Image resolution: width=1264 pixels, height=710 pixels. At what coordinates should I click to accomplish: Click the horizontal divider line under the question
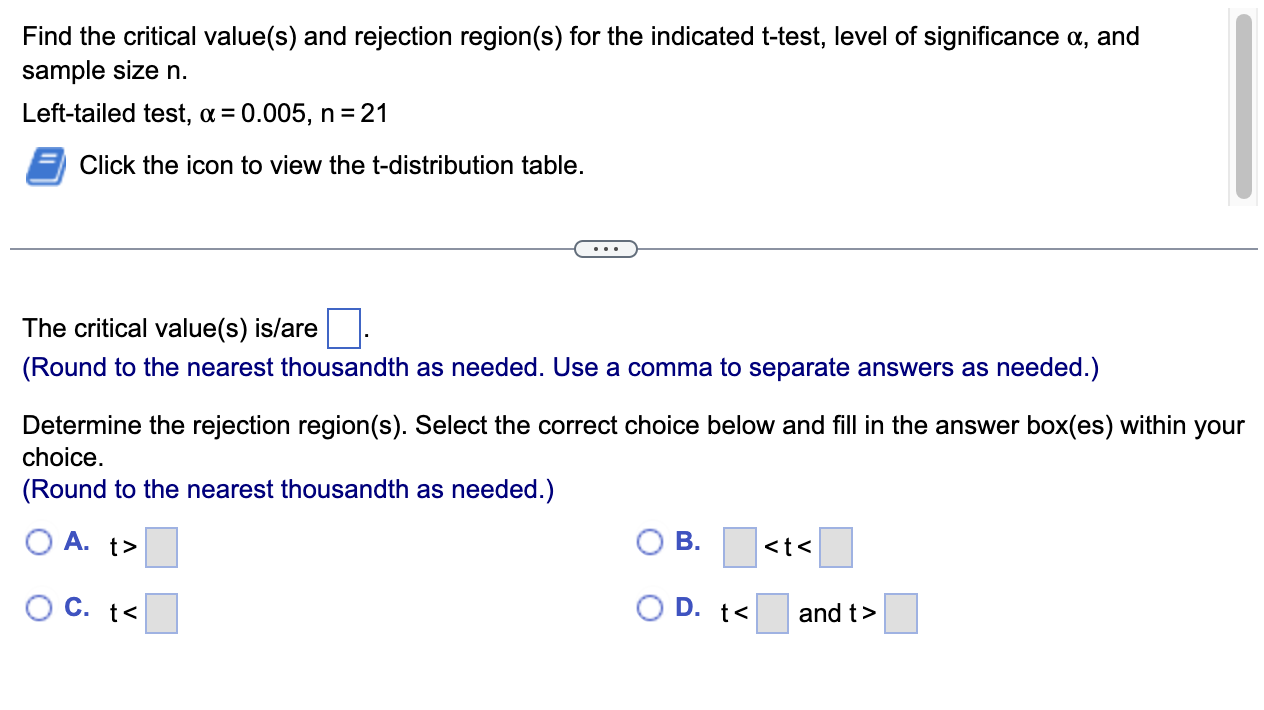[300, 247]
